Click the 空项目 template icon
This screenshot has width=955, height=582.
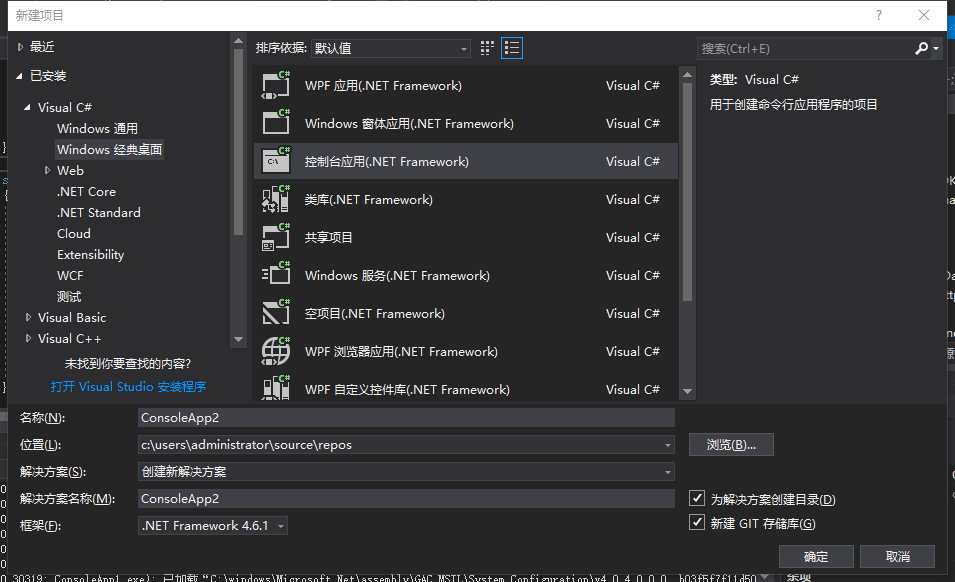point(276,313)
